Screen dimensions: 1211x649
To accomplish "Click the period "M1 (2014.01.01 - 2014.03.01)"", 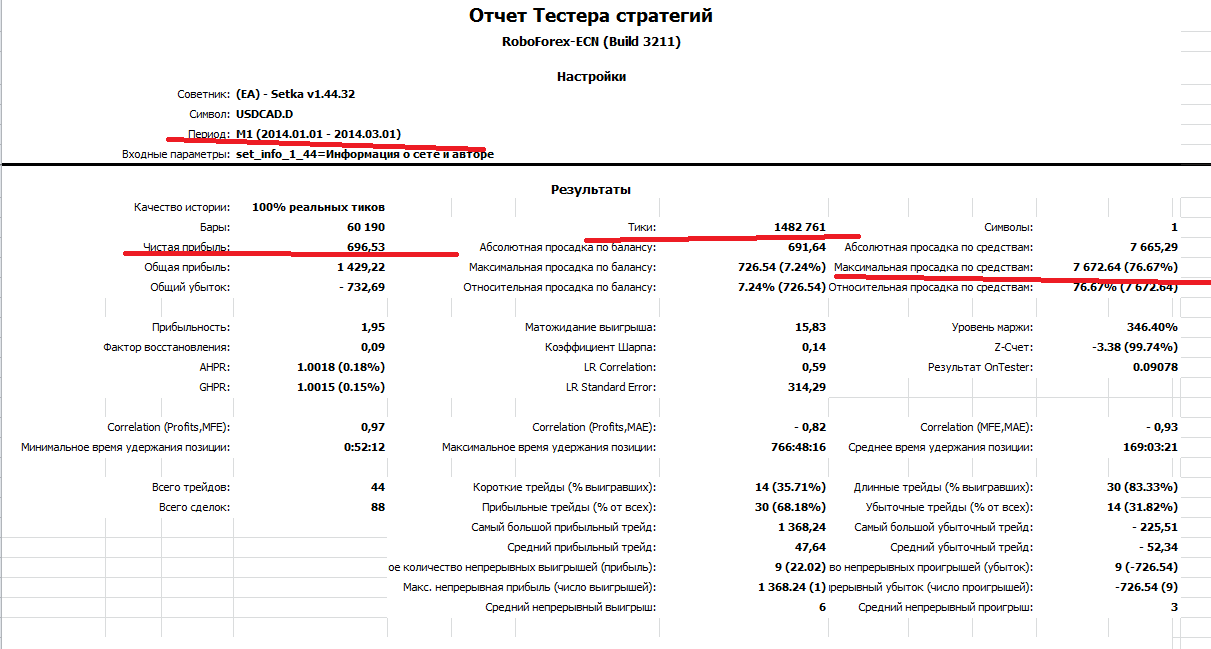I will [x=318, y=134].
